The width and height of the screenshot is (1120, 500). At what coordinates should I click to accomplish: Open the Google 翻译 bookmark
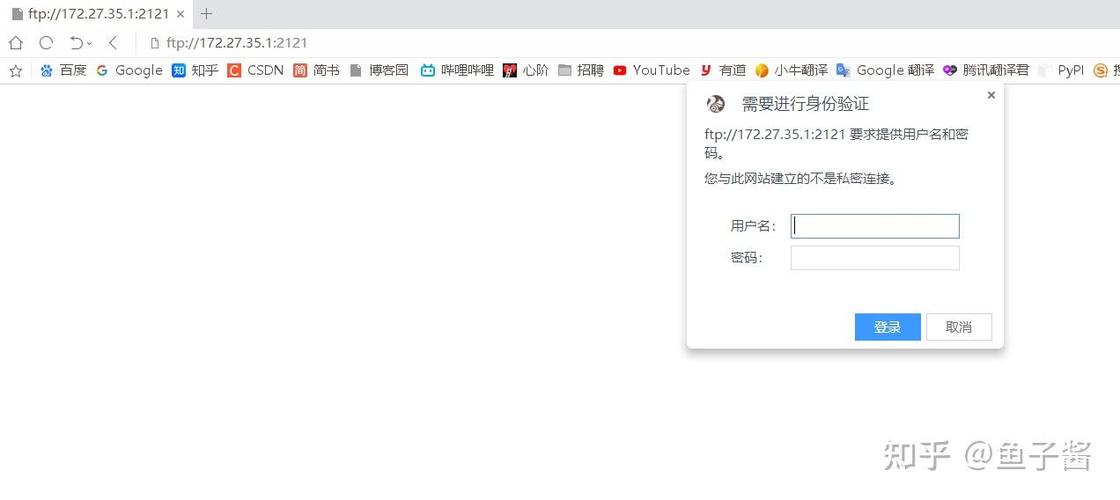(x=885, y=70)
